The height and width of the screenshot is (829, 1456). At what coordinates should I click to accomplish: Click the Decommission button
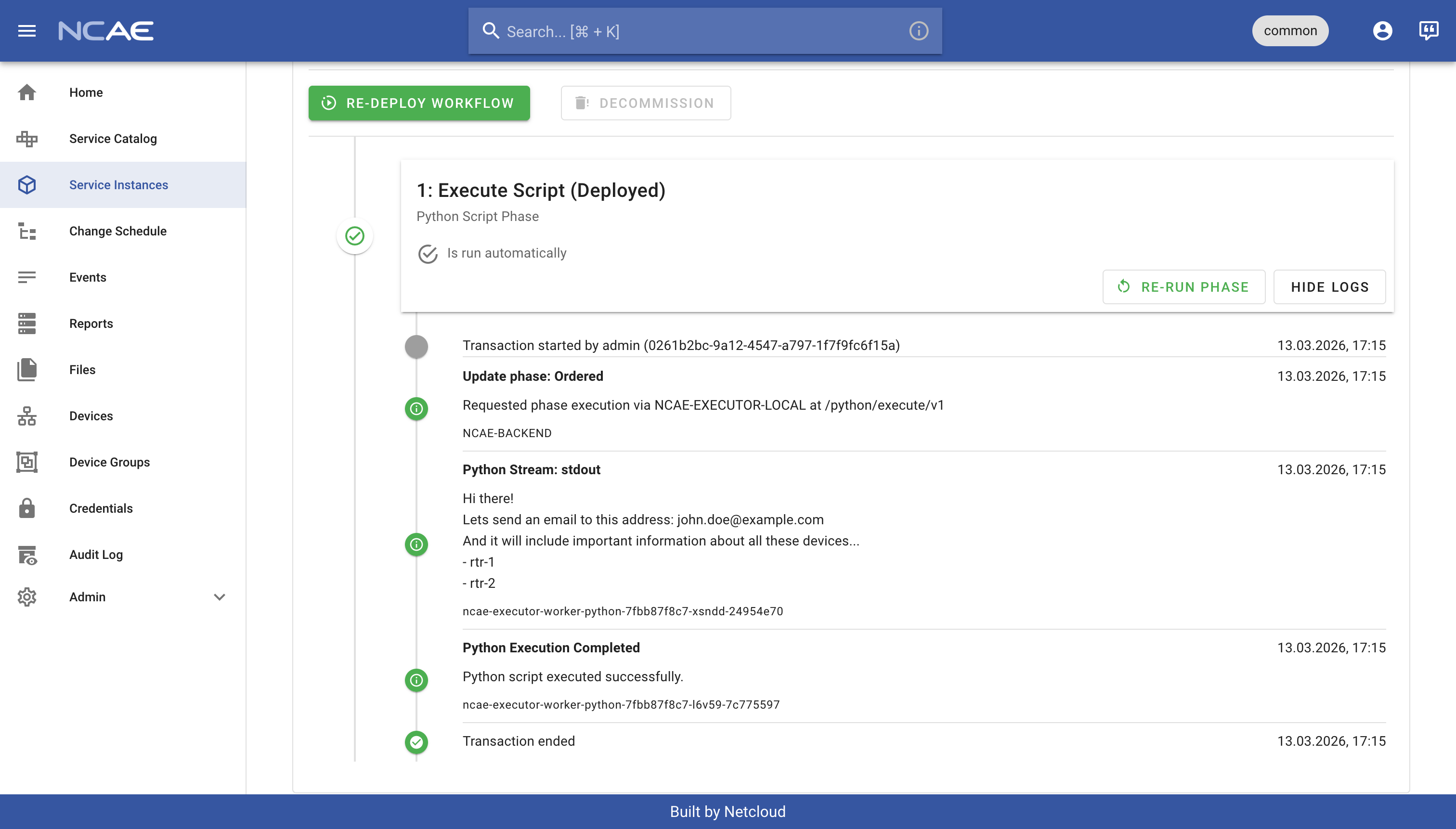coord(646,103)
